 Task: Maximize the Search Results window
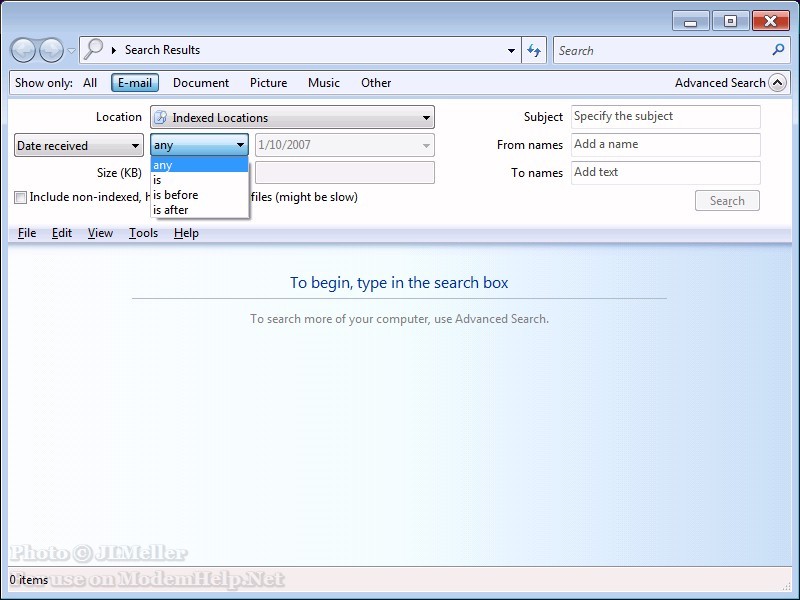click(x=730, y=21)
